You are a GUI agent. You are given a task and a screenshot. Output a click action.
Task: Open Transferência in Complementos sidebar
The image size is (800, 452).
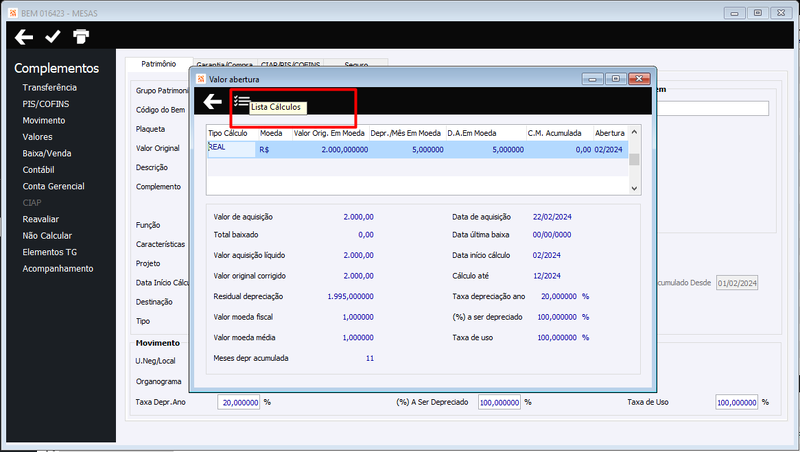tap(49, 87)
